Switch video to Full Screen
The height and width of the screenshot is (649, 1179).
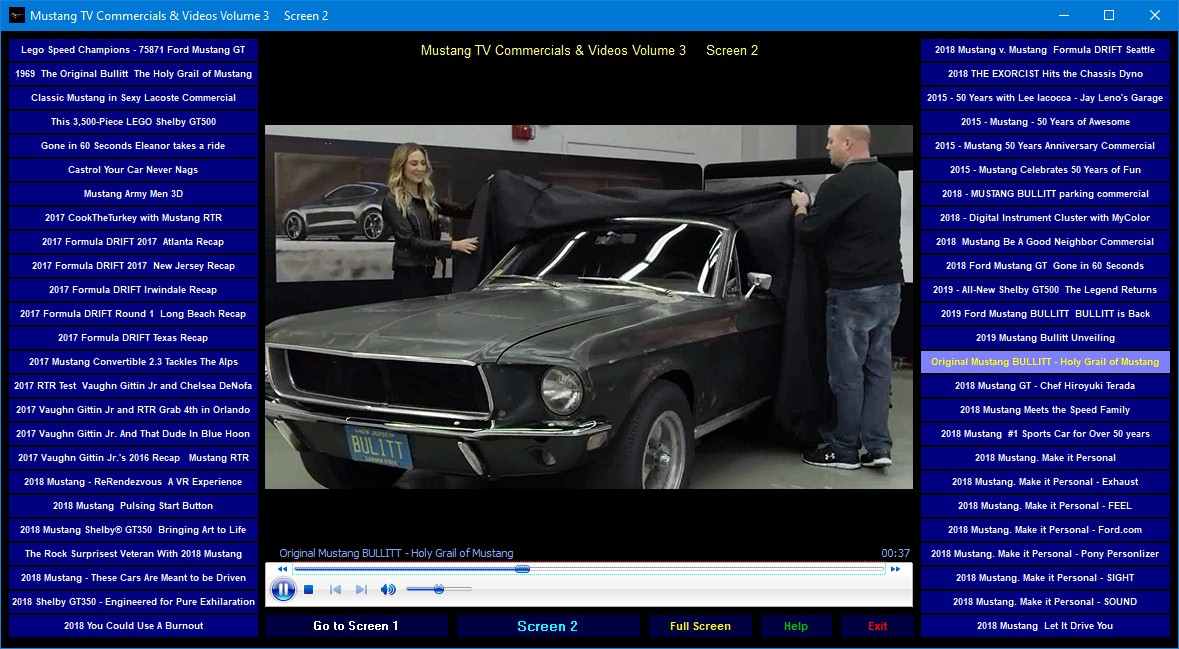700,626
